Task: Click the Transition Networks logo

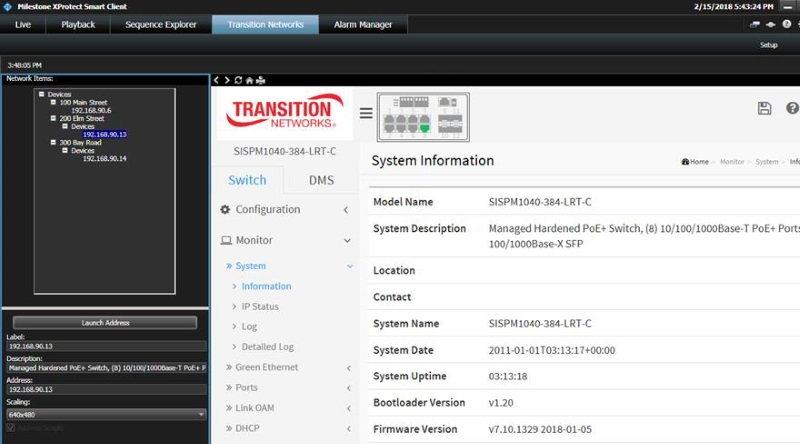Action: [x=285, y=112]
